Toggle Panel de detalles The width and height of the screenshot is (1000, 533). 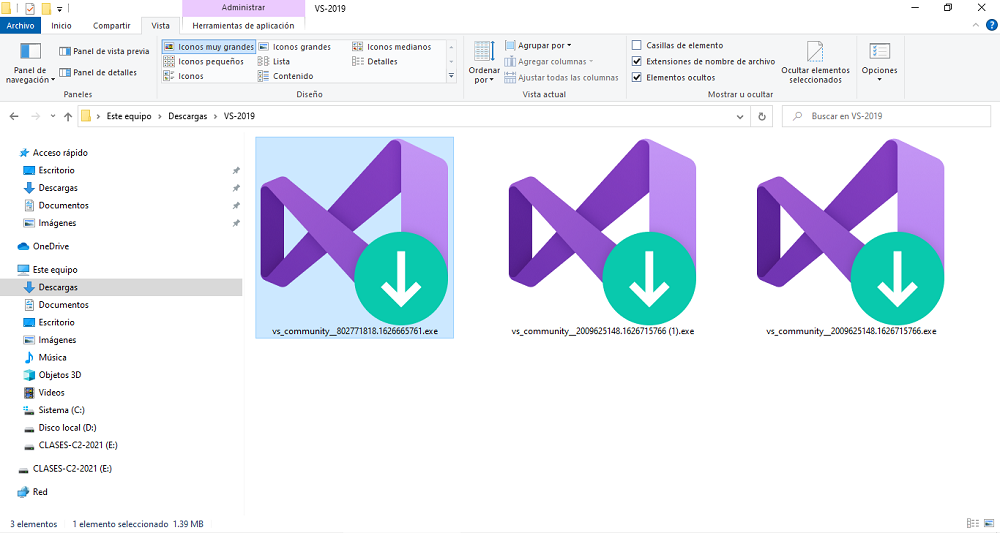point(98,72)
